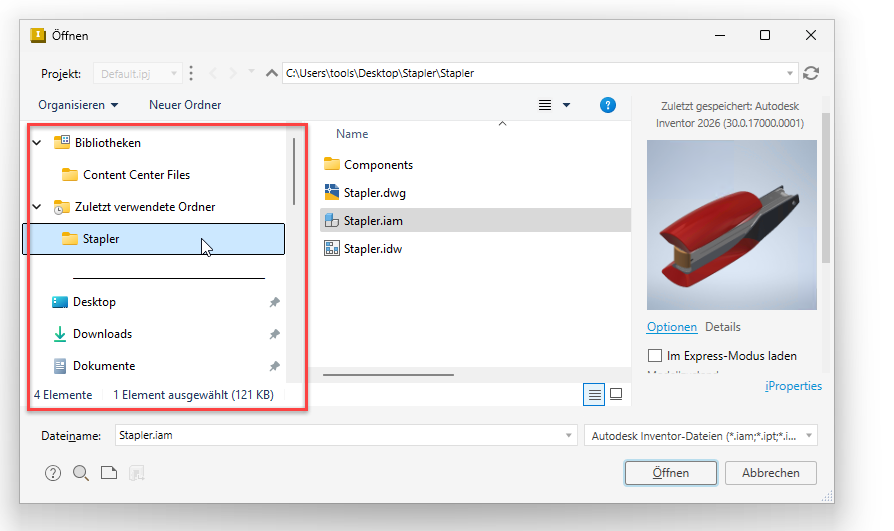Viewport: 894px width, 531px height.
Task: Click the refresh icon beside path field
Action: [811, 73]
